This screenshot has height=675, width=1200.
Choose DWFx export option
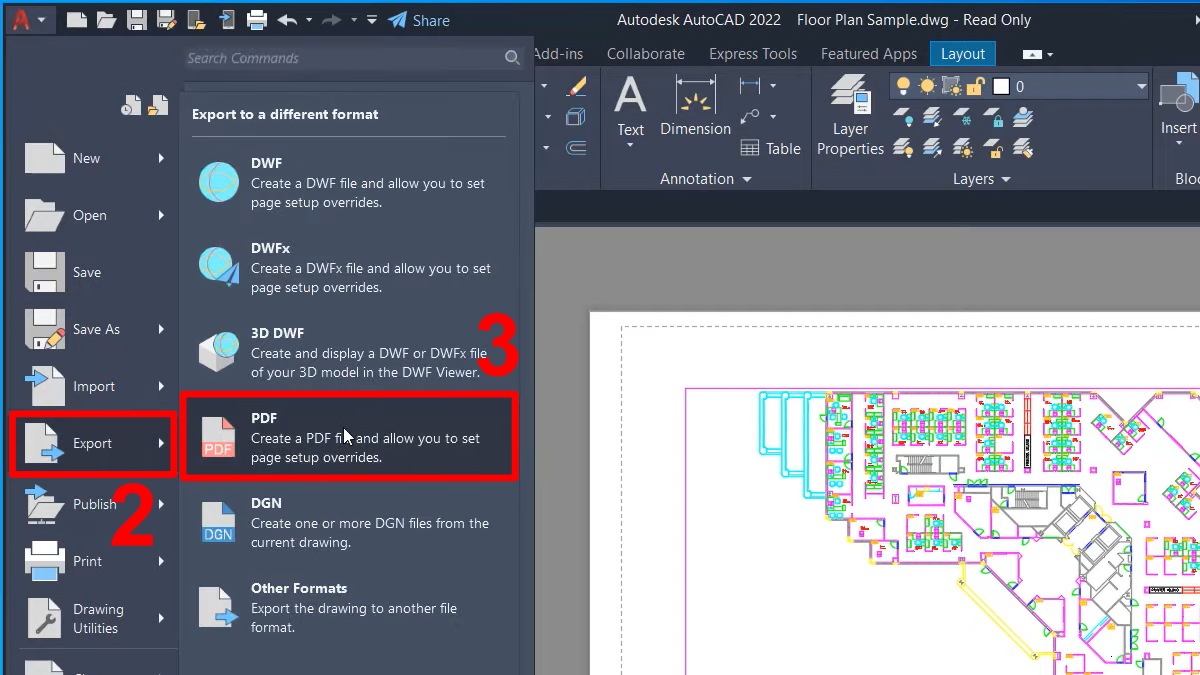point(350,267)
